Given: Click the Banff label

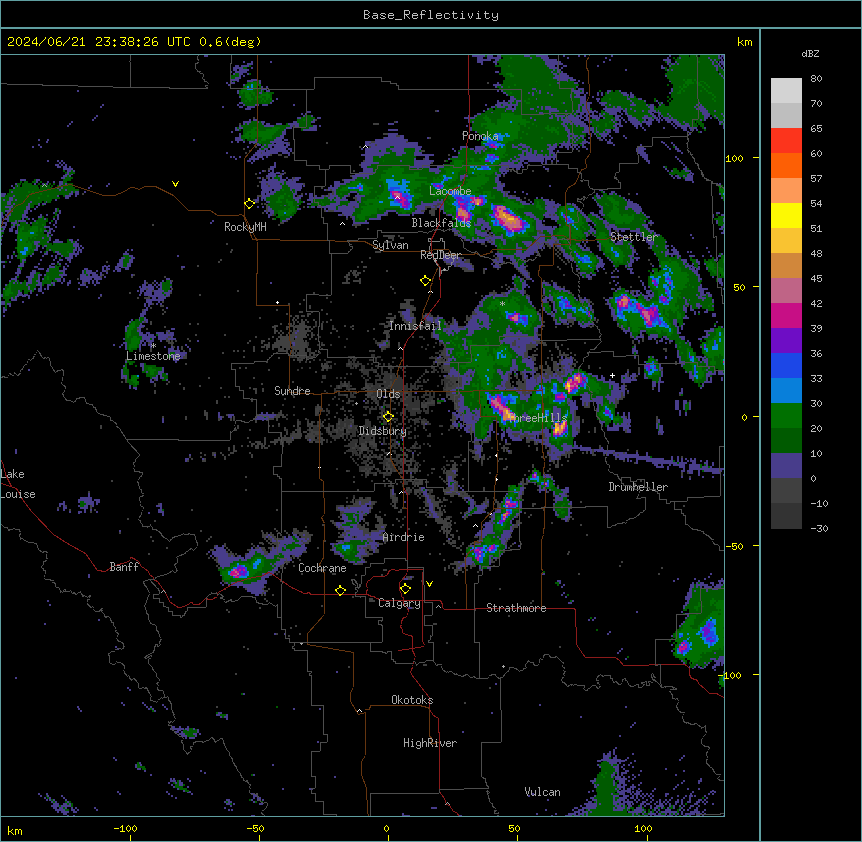Looking at the screenshot, I should tap(124, 567).
